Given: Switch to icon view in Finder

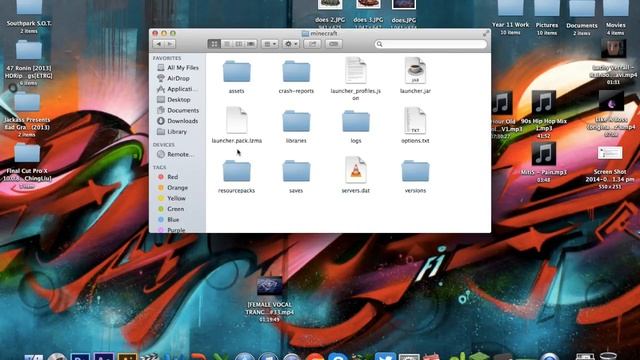Looking at the screenshot, I should point(214,44).
